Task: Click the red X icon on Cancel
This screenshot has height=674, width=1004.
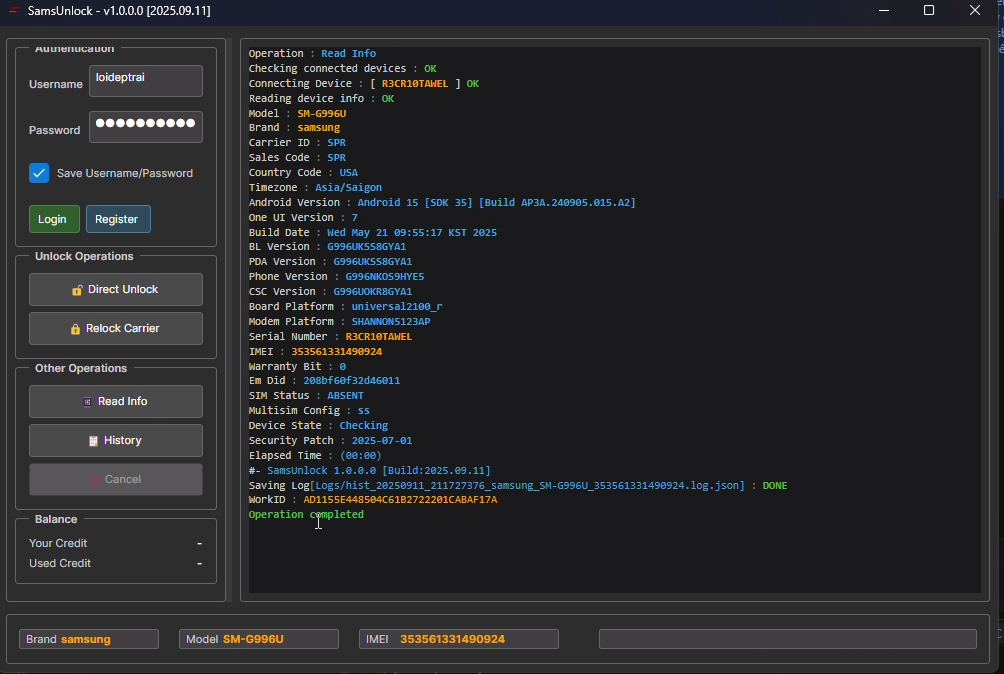Action: tap(95, 479)
